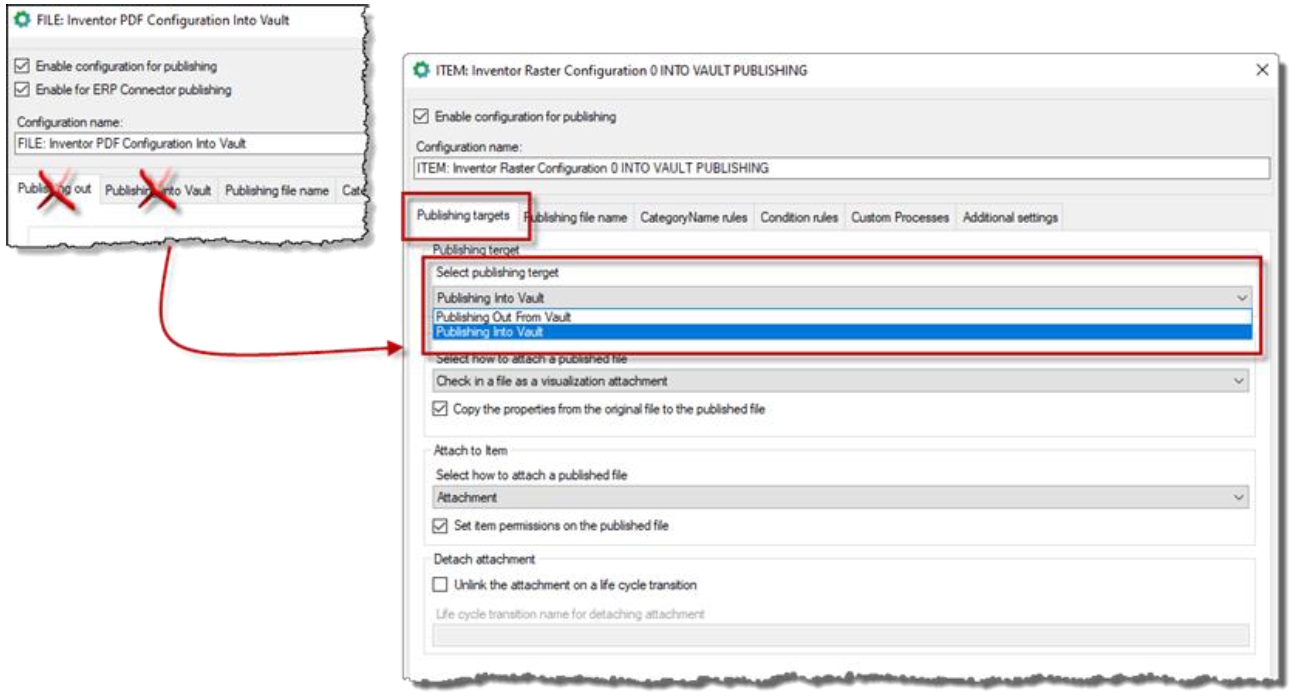This screenshot has height=697, width=1293.
Task: Expand the Select publishing target dropdown arrow
Action: coord(1241,298)
